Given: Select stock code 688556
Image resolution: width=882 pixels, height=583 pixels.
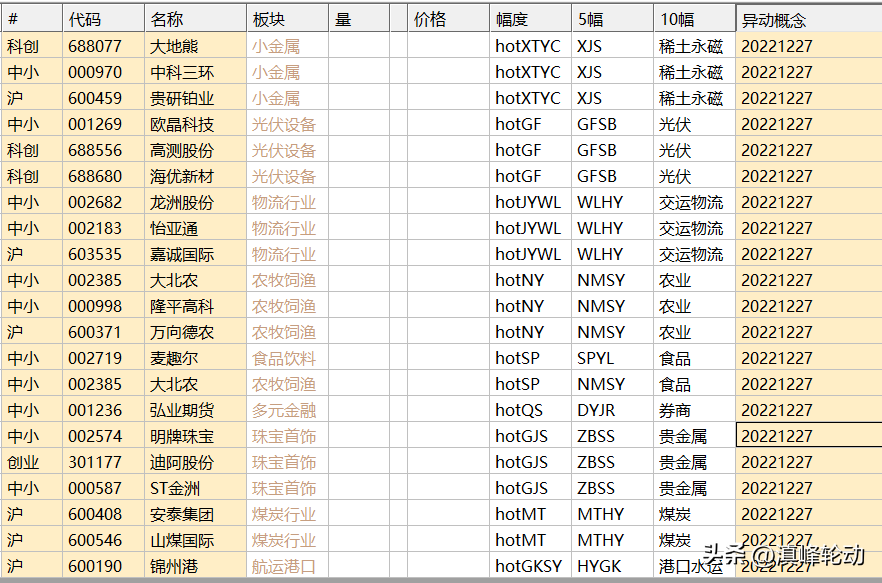Looking at the screenshot, I should pos(104,150).
